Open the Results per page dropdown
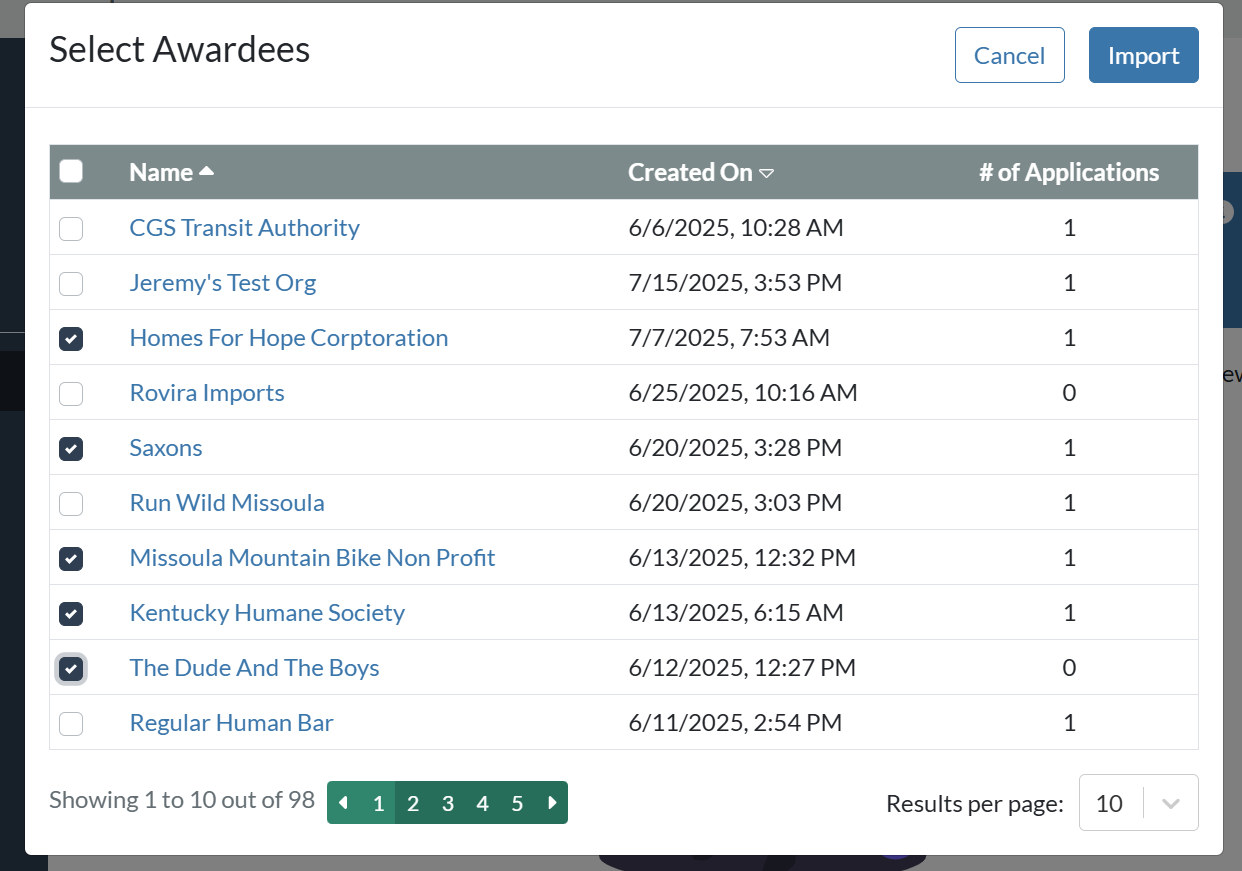The image size is (1242, 871). [1110, 803]
